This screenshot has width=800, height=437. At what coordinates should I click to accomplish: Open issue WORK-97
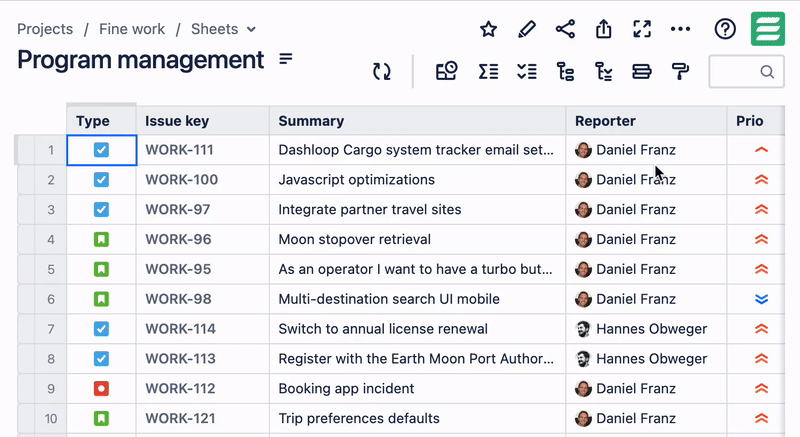178,210
